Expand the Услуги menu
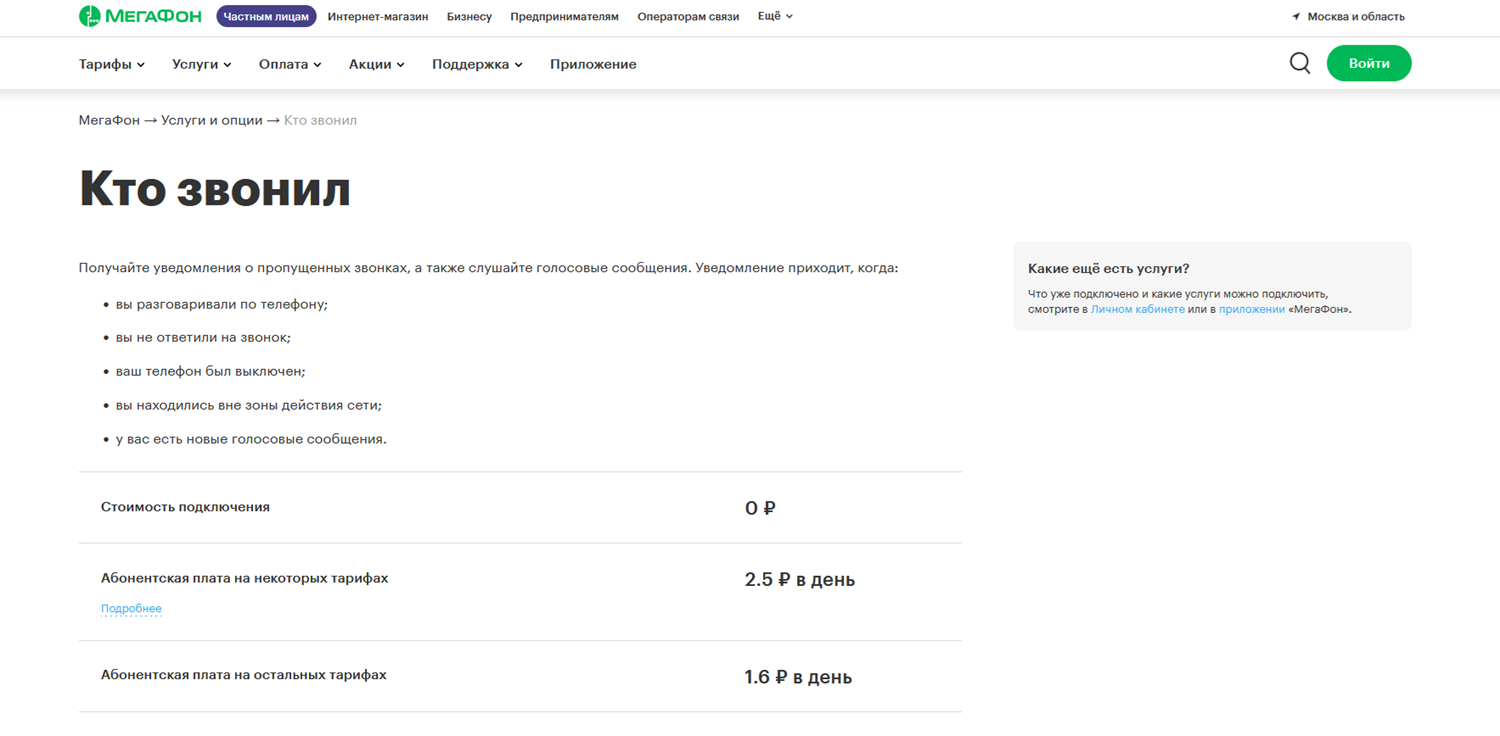 (202, 64)
